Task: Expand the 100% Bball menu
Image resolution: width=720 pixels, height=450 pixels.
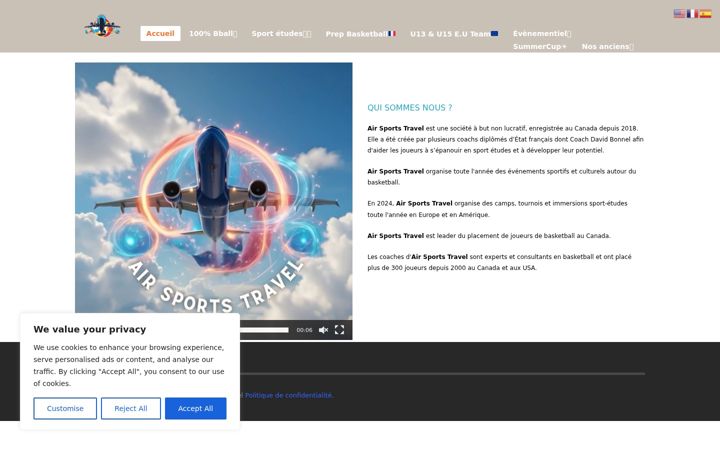Action: (213, 34)
